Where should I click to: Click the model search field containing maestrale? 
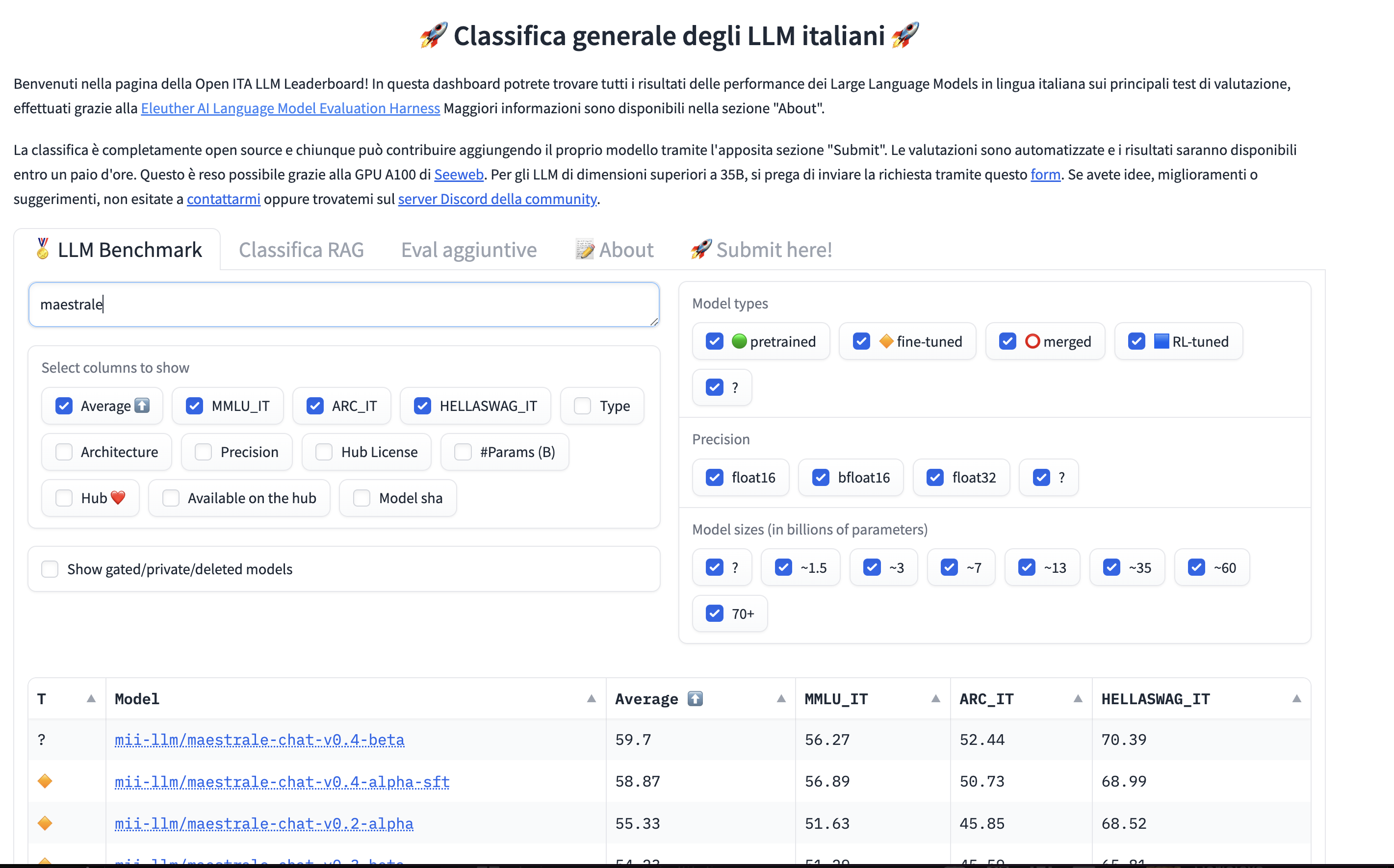pos(343,304)
